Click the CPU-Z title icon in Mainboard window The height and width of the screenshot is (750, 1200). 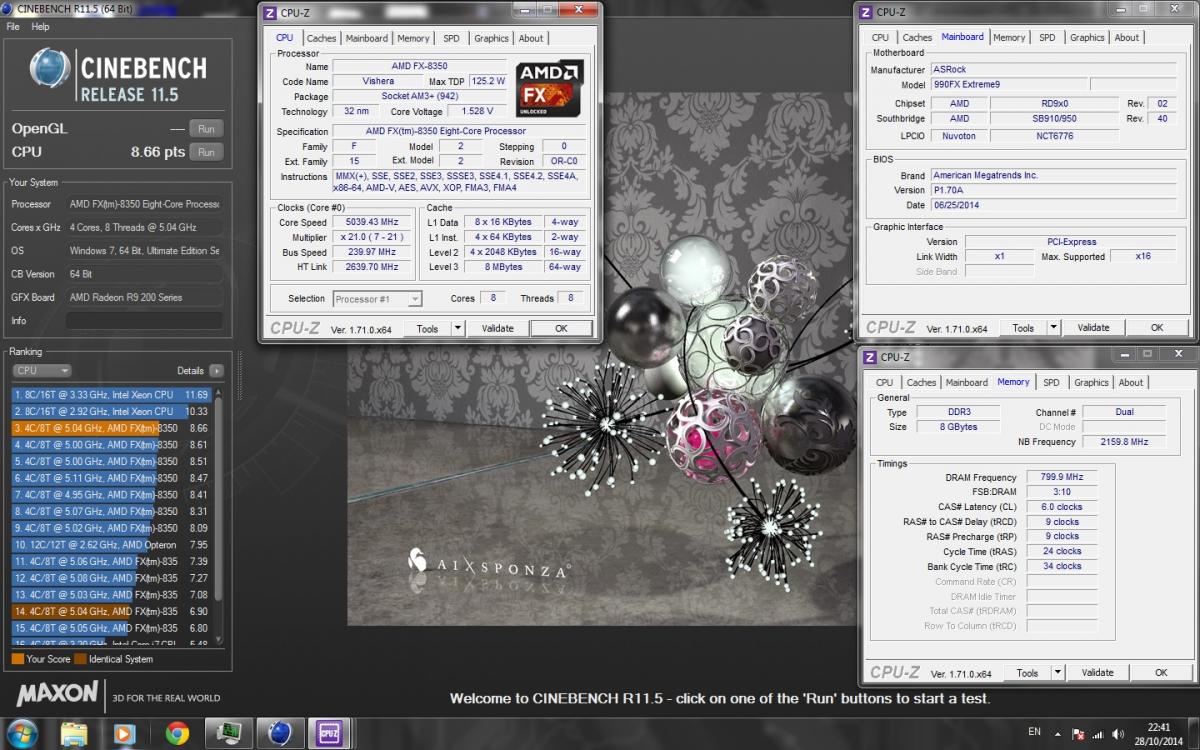point(866,12)
